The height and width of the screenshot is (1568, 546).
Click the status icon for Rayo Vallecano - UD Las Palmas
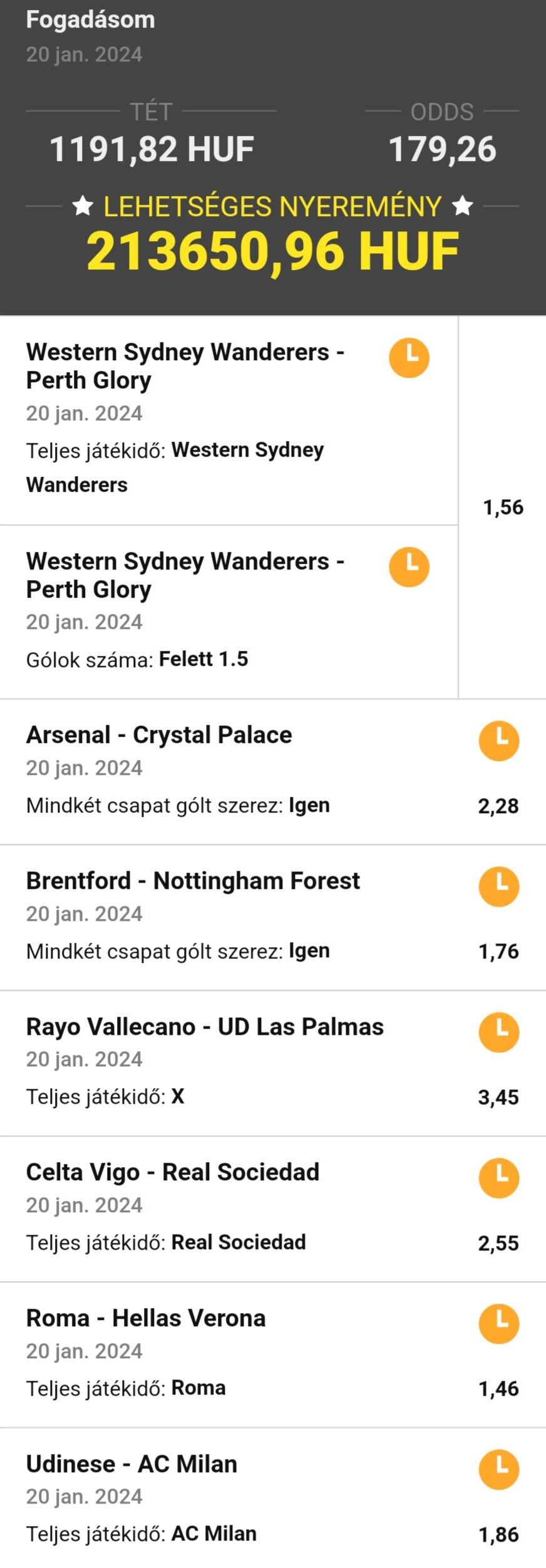[499, 1032]
